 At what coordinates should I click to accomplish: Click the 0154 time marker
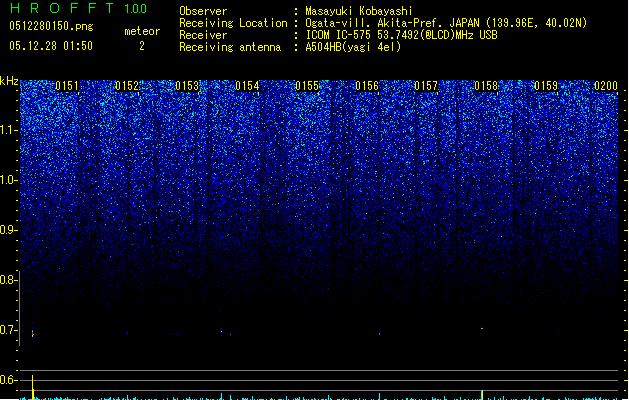pos(247,86)
